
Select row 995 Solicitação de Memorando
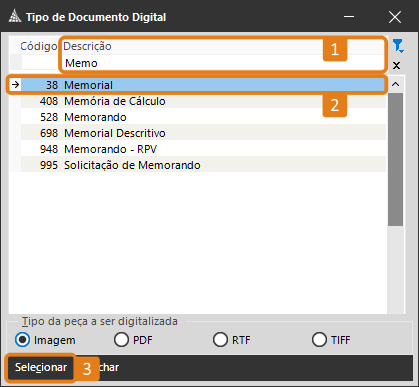pyautogui.click(x=203, y=165)
